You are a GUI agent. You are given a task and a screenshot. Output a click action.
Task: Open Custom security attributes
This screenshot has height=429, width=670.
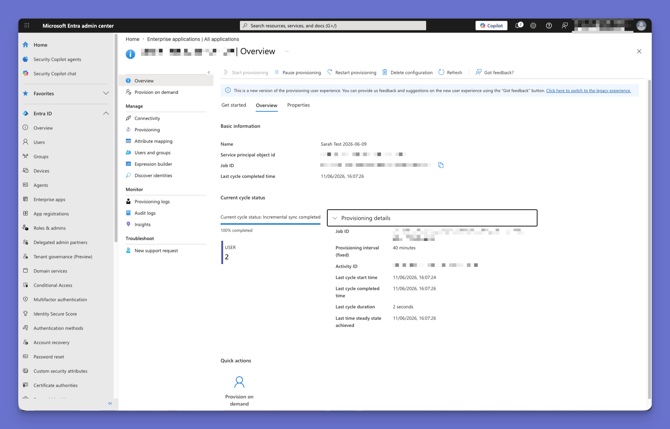click(x=60, y=371)
